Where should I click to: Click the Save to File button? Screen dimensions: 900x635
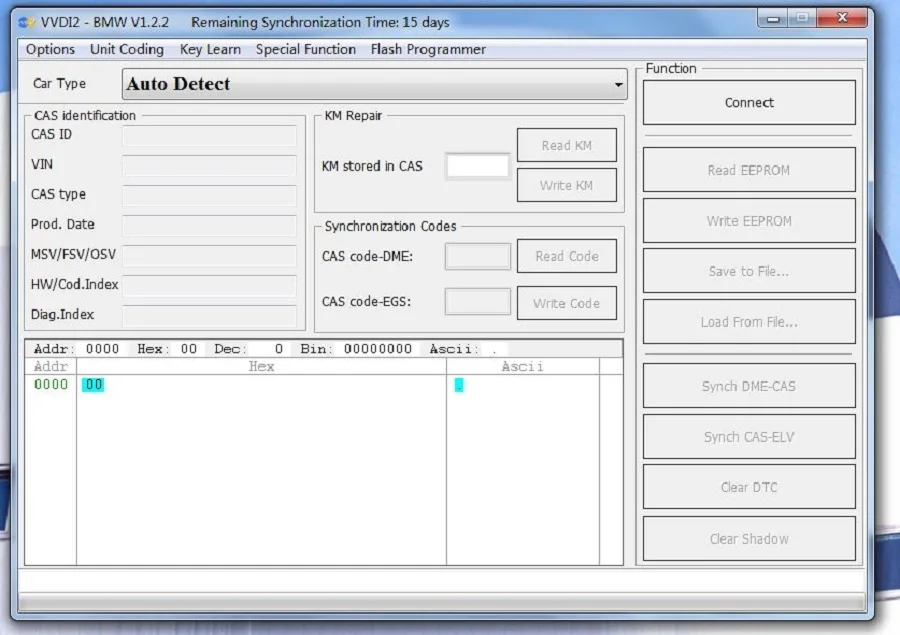click(749, 271)
